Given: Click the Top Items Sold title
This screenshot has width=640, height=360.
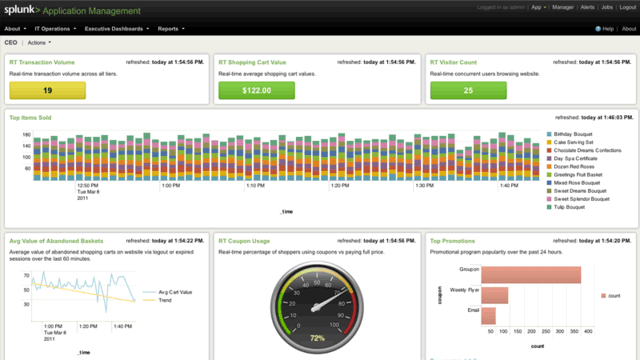Looking at the screenshot, I should tap(30, 118).
